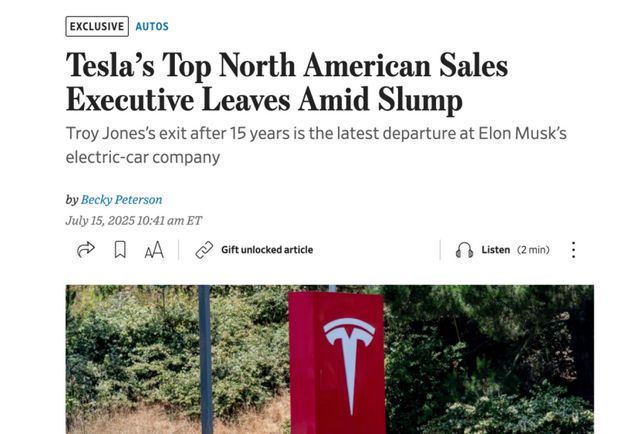Image resolution: width=640 pixels, height=434 pixels.
Task: Open author Becky Peterson's profile link
Action: (x=121, y=199)
